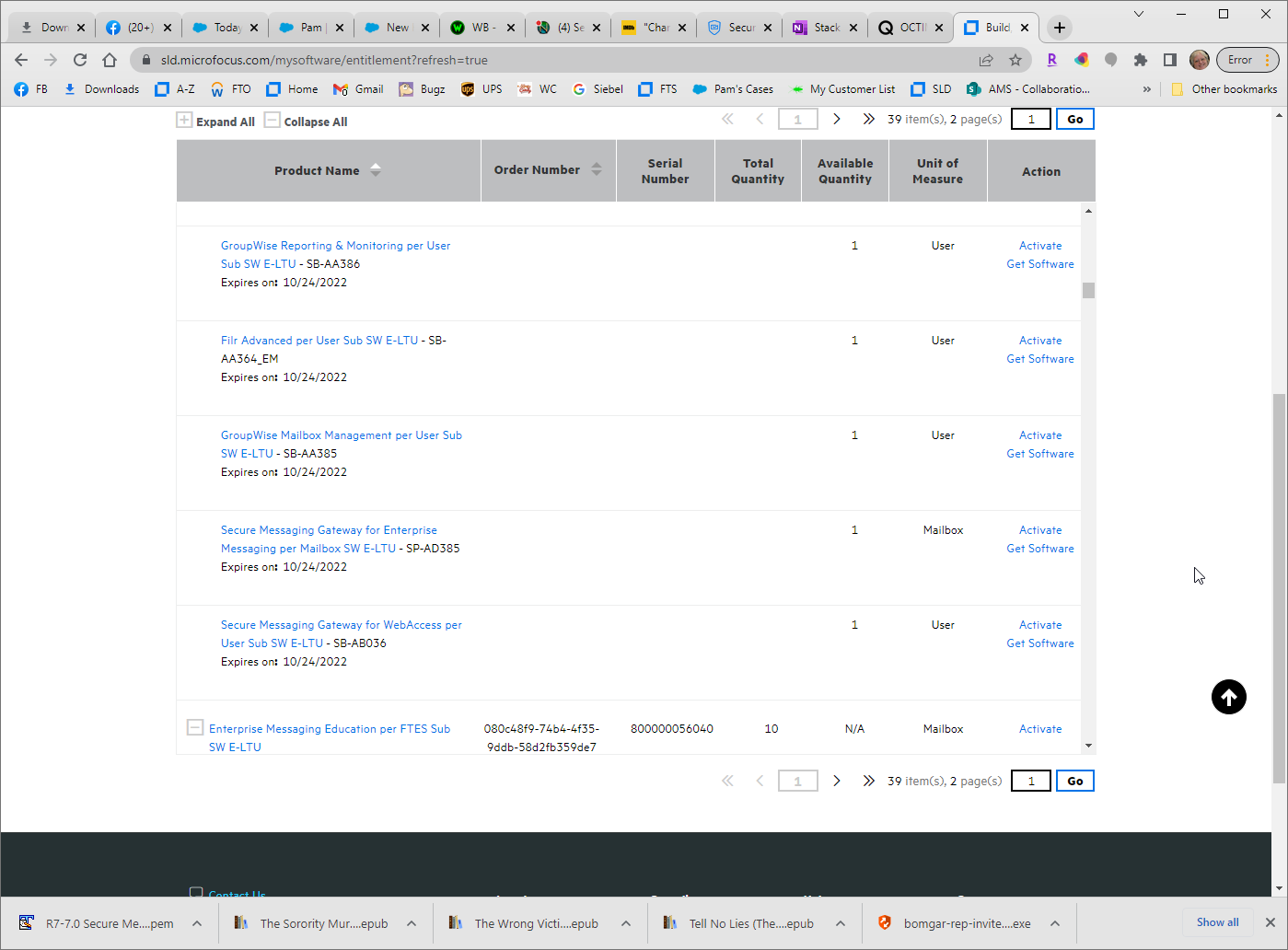This screenshot has width=1288, height=950.
Task: Click the home icon in browser toolbar
Action: 110,60
